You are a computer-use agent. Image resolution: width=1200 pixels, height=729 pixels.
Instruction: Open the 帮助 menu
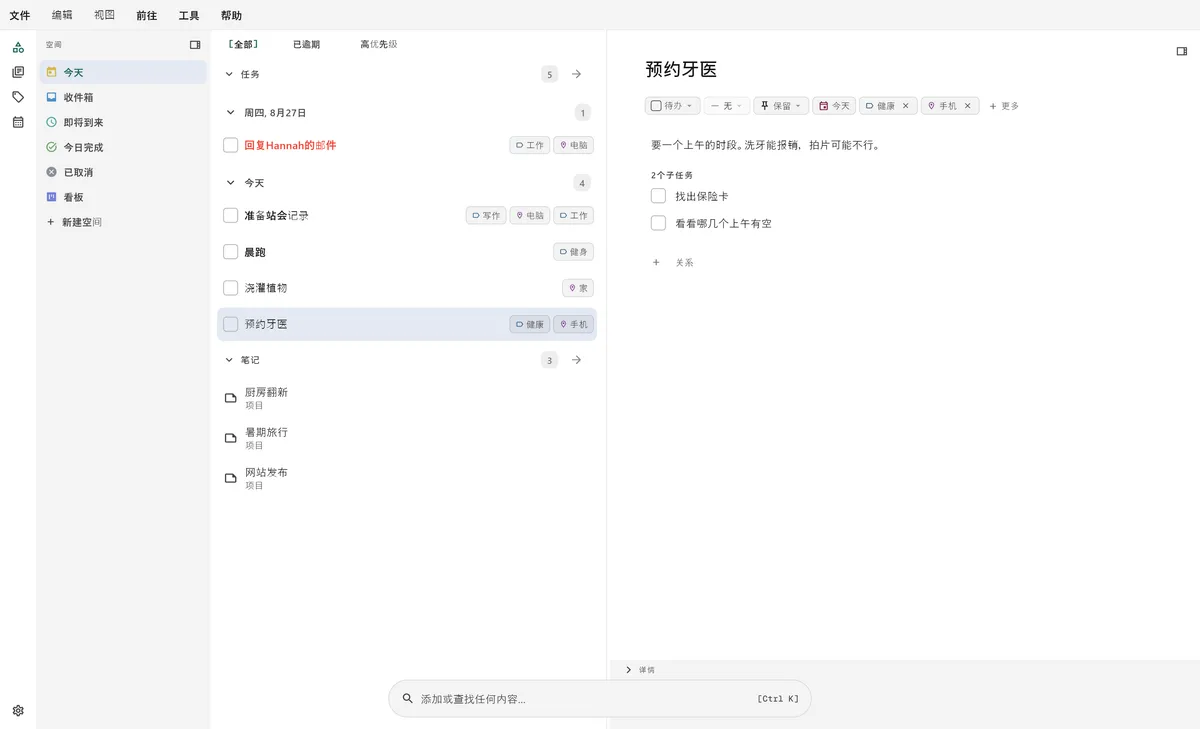pyautogui.click(x=231, y=16)
